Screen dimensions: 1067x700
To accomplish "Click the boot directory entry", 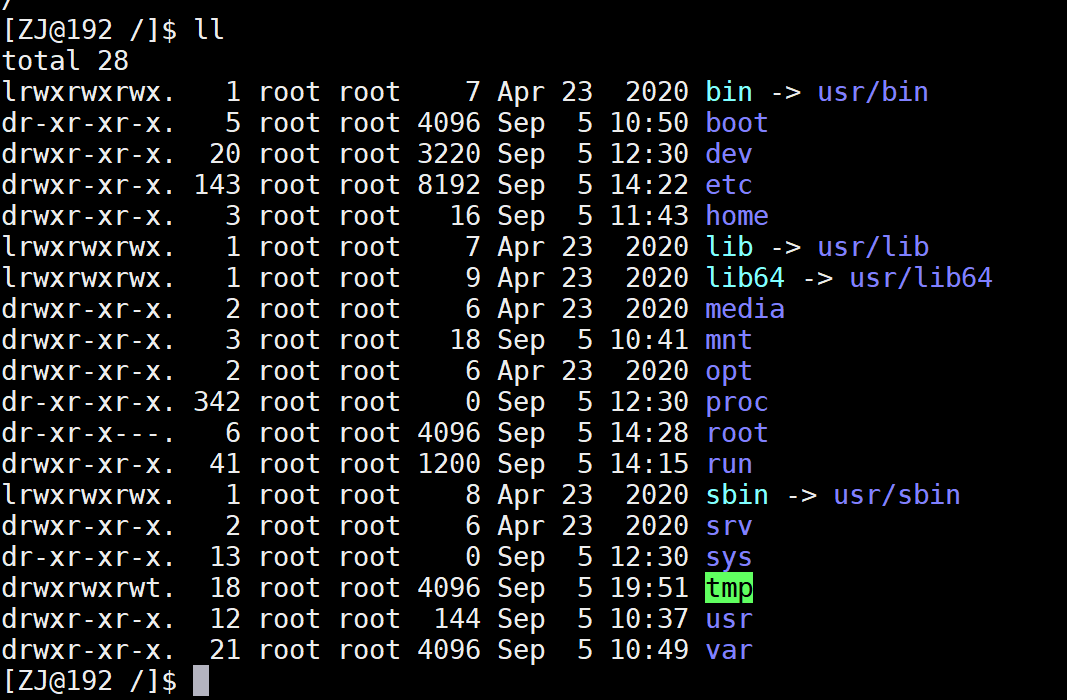I will [x=737, y=123].
